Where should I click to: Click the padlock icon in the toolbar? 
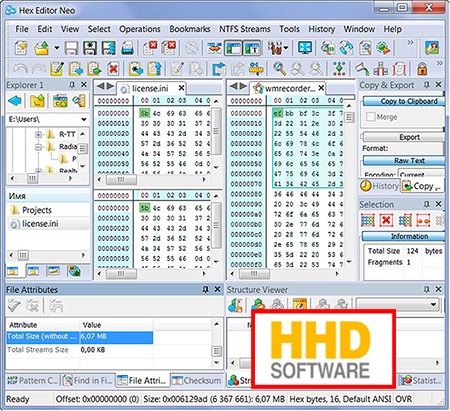click(422, 69)
